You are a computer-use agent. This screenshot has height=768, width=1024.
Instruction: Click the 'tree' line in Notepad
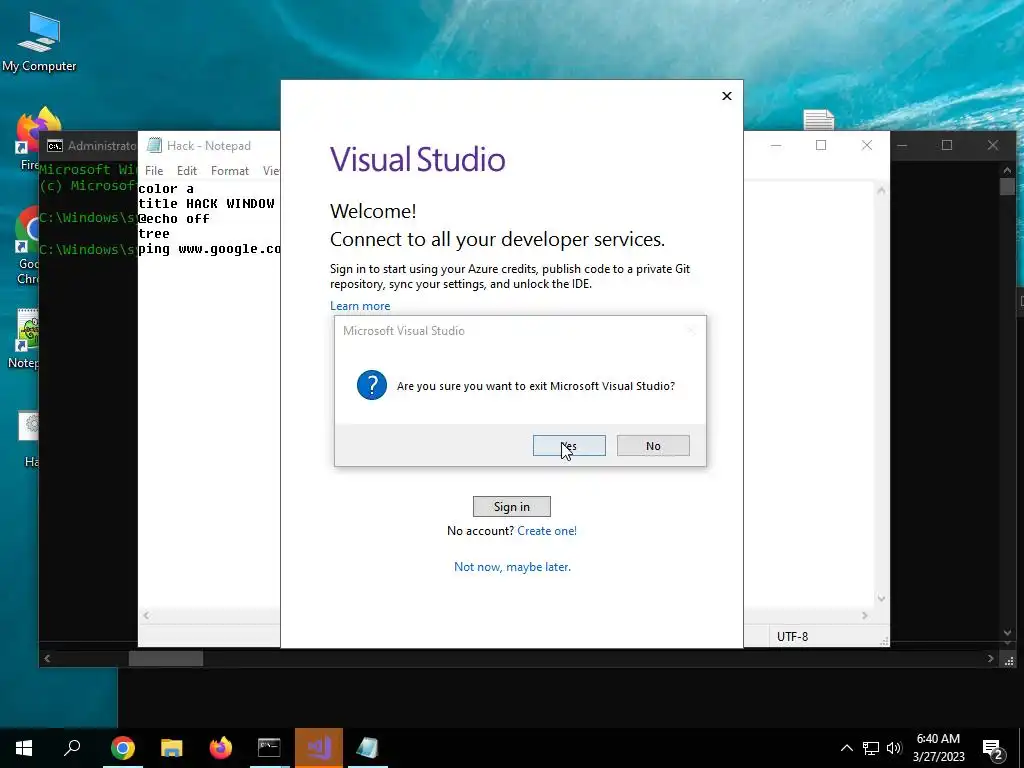click(154, 234)
